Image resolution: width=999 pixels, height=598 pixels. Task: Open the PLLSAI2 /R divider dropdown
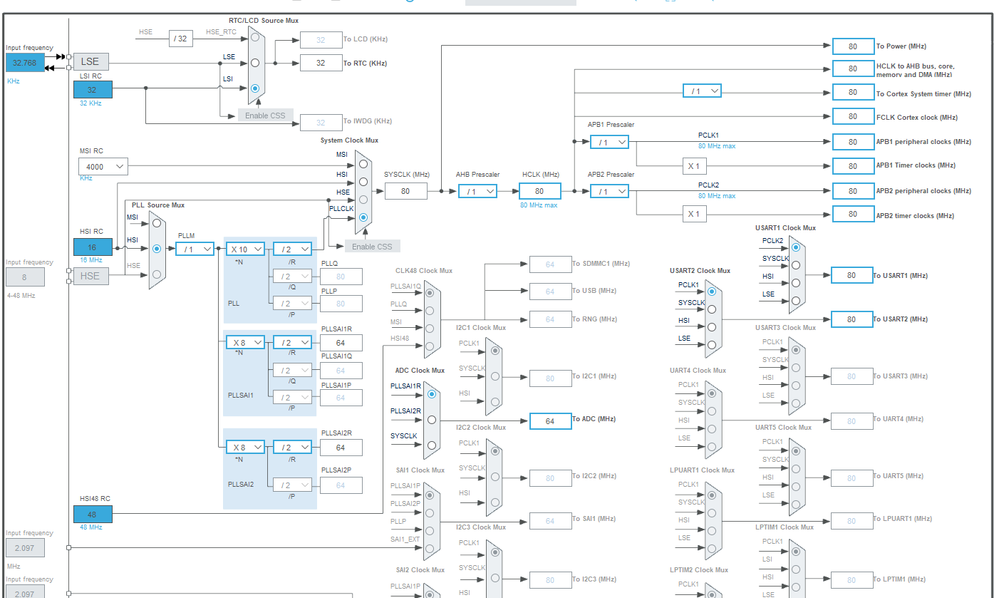pyautogui.click(x=292, y=447)
